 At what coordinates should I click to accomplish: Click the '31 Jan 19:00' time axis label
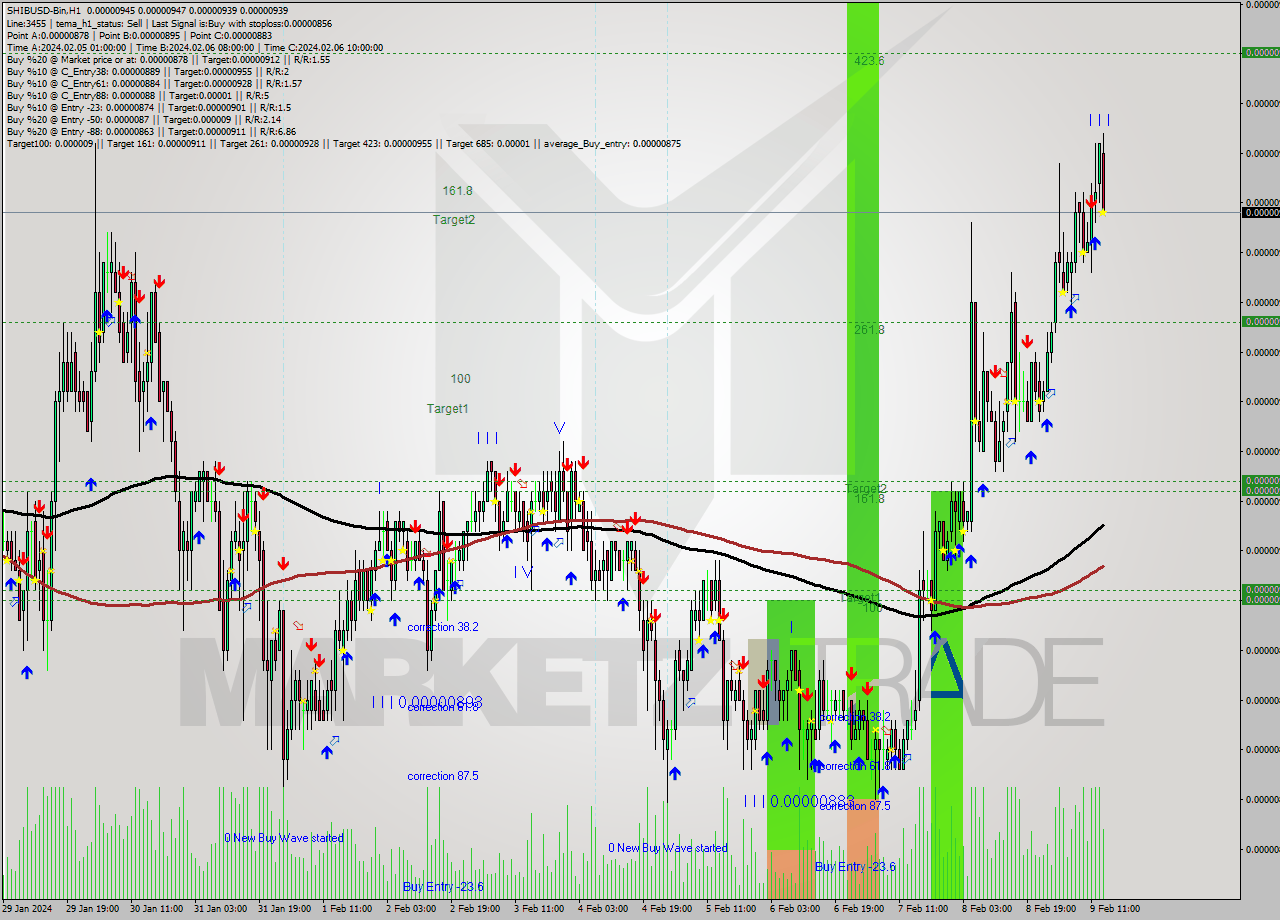click(x=285, y=909)
